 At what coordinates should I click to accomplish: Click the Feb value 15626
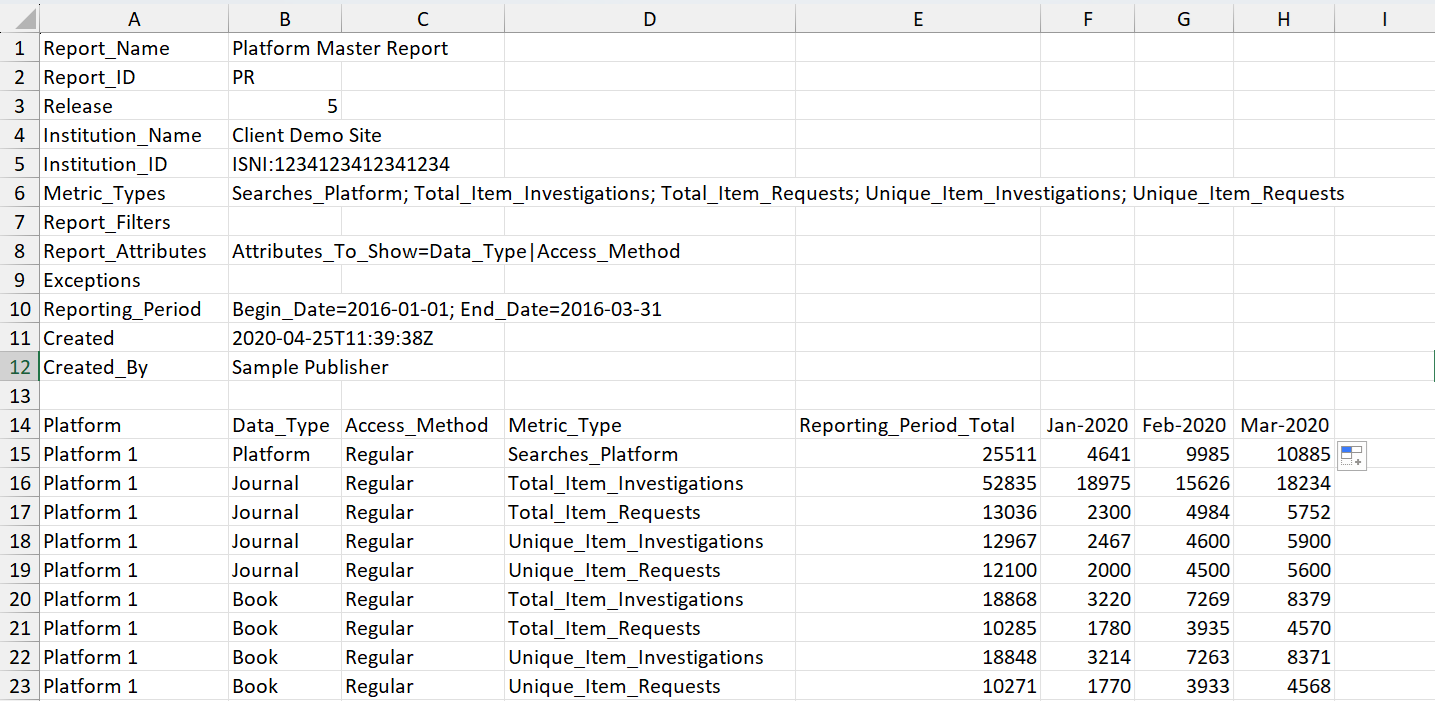1184,483
